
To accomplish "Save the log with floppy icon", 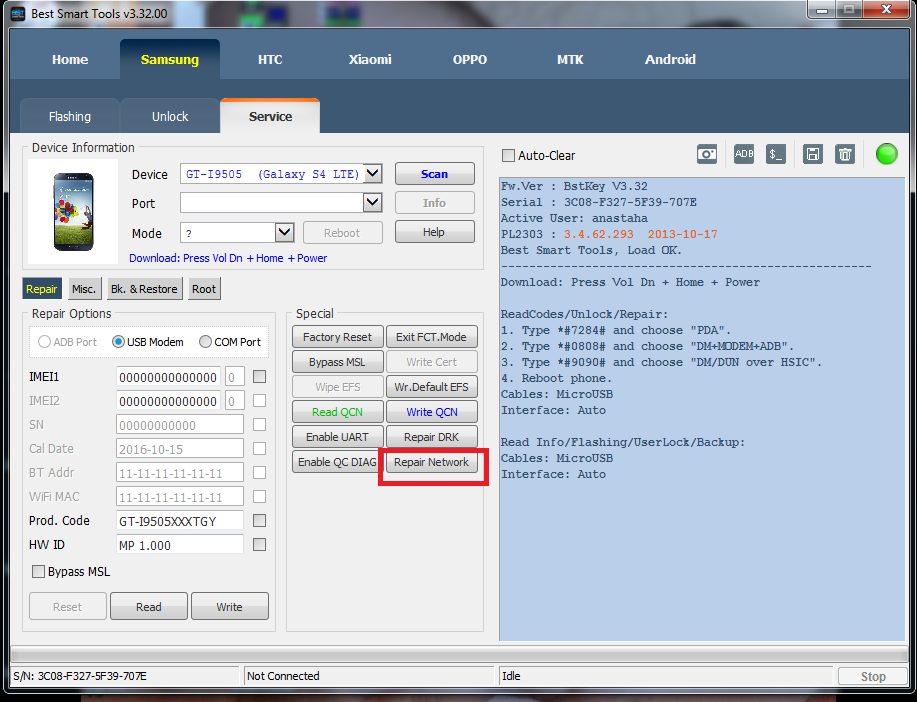I will point(813,154).
